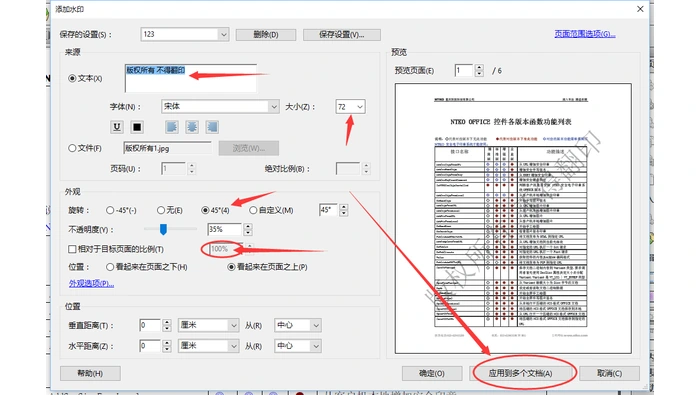Open 页面范围选项 link
The height and width of the screenshot is (395, 700).
[x=585, y=34]
